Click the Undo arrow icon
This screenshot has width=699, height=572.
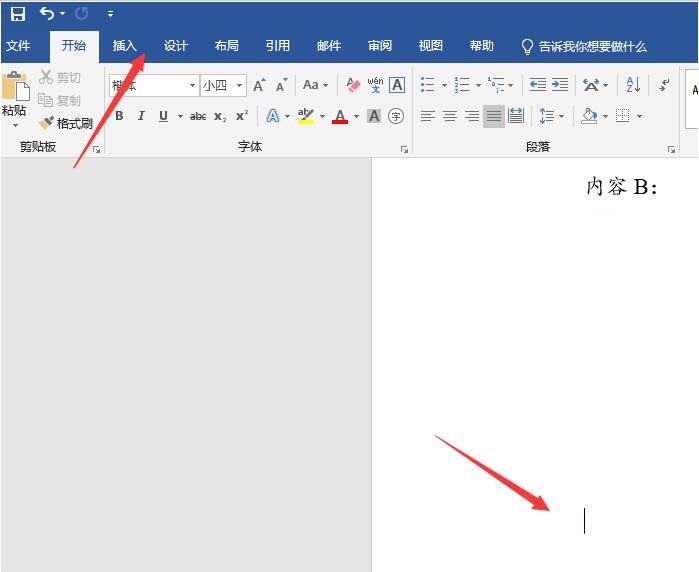(x=46, y=14)
